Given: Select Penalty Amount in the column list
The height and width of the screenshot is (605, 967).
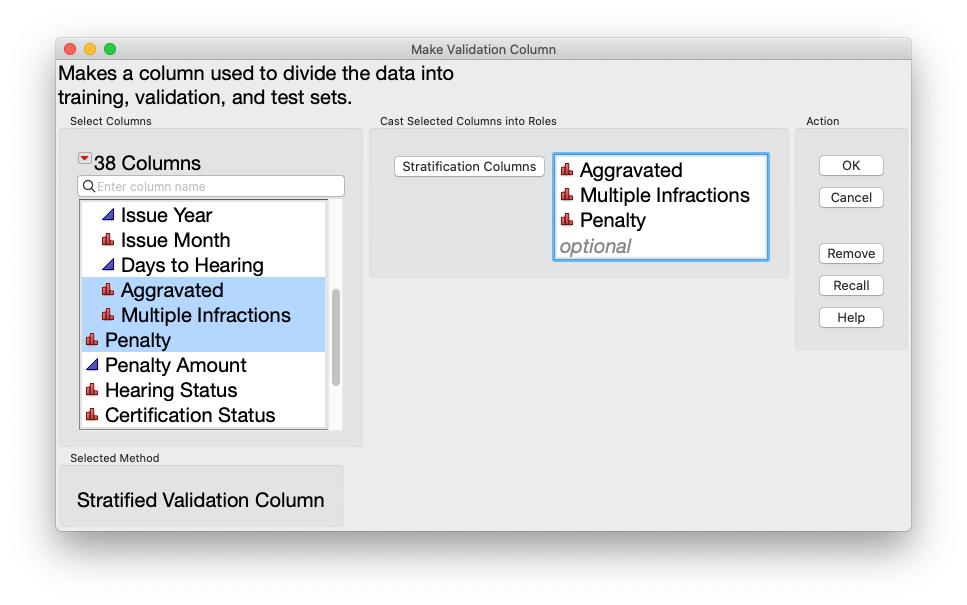Looking at the screenshot, I should click(x=175, y=365).
